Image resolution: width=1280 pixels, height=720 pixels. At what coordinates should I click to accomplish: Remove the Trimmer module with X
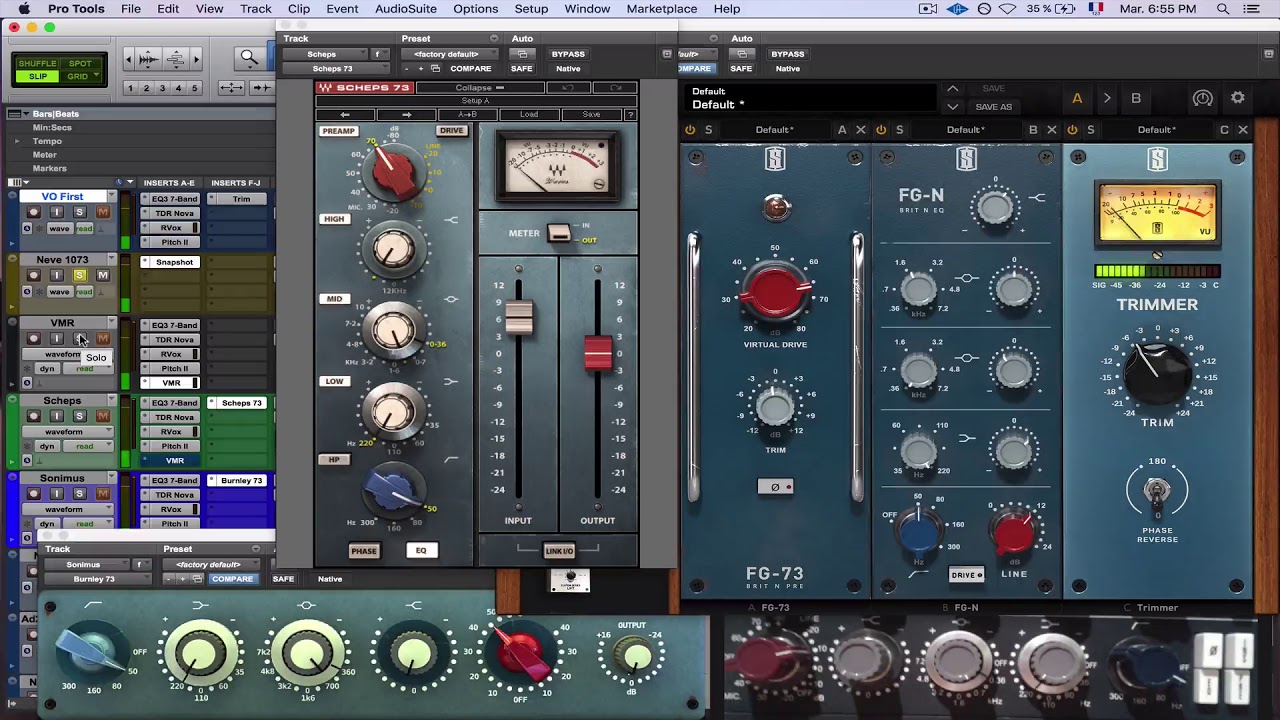[x=1243, y=130]
